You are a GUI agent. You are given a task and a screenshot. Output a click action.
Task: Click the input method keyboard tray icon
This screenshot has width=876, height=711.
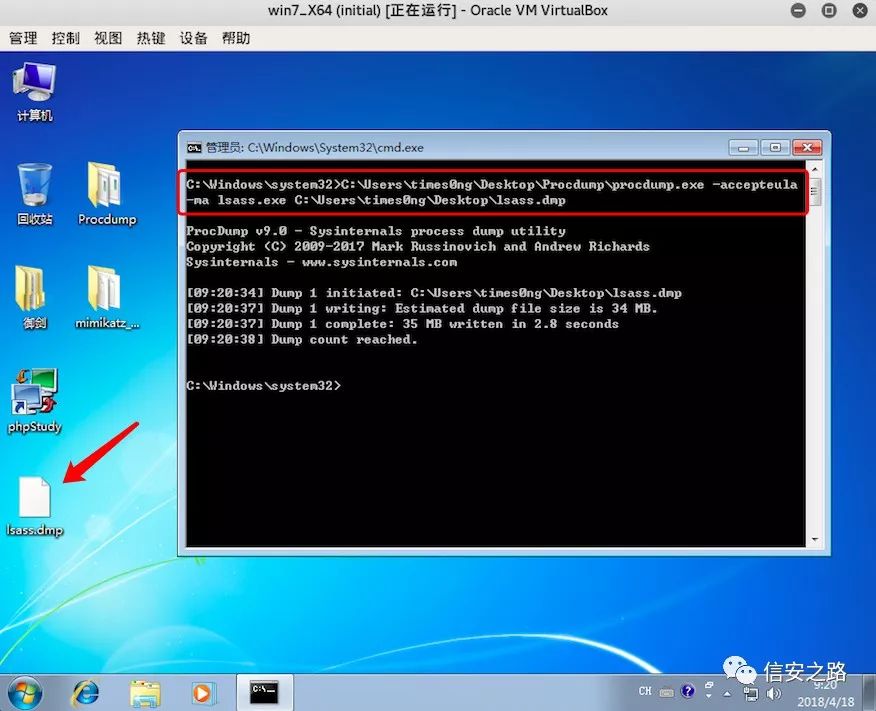click(x=666, y=693)
